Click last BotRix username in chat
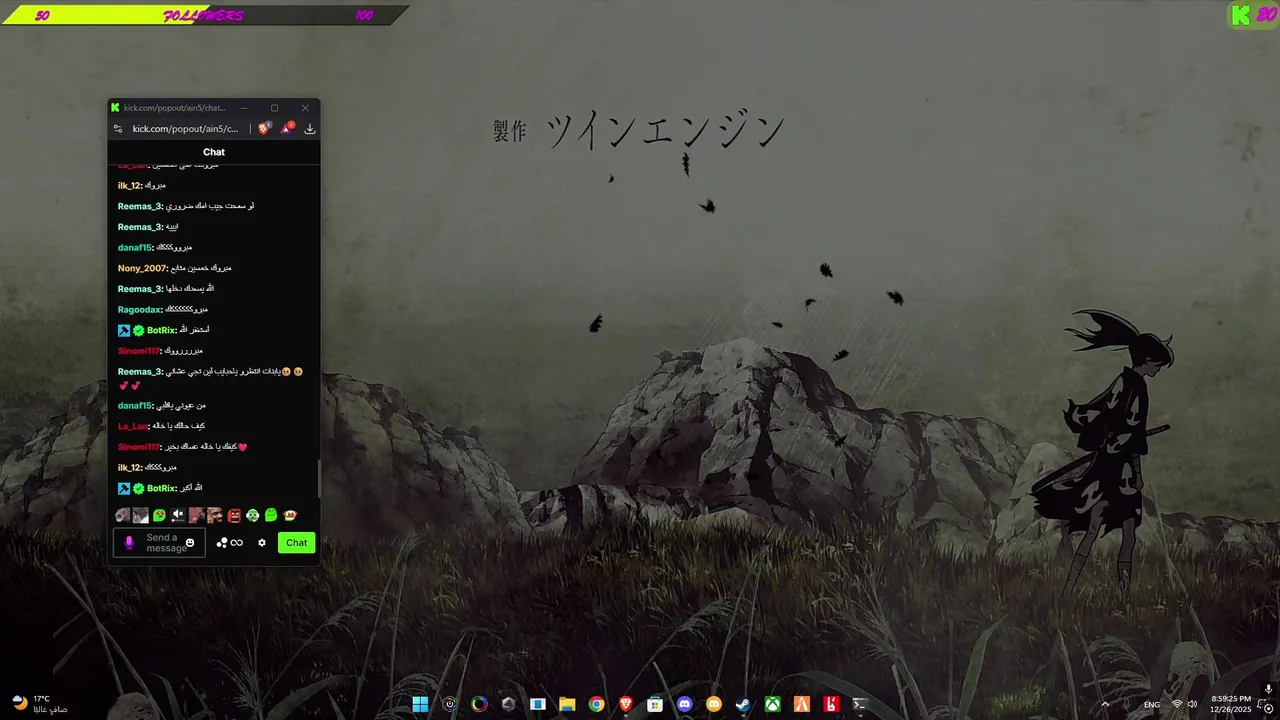The width and height of the screenshot is (1280, 720). click(161, 488)
